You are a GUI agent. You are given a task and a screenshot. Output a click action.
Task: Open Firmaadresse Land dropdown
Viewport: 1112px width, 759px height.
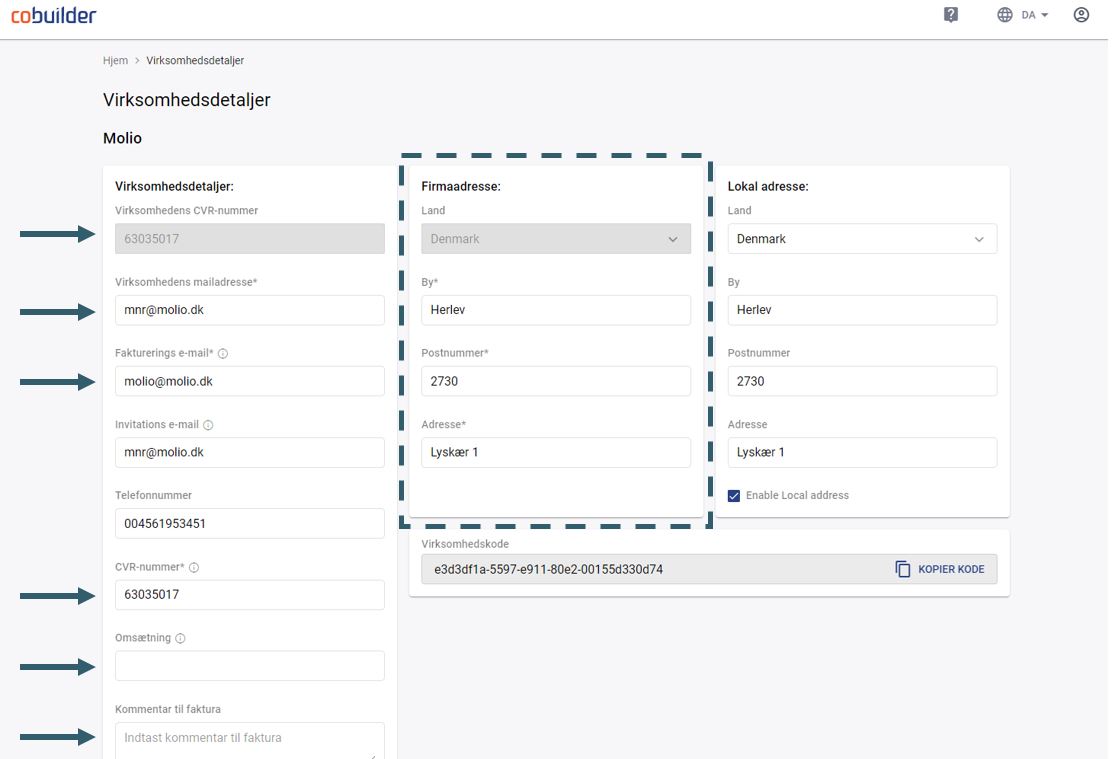click(x=556, y=239)
